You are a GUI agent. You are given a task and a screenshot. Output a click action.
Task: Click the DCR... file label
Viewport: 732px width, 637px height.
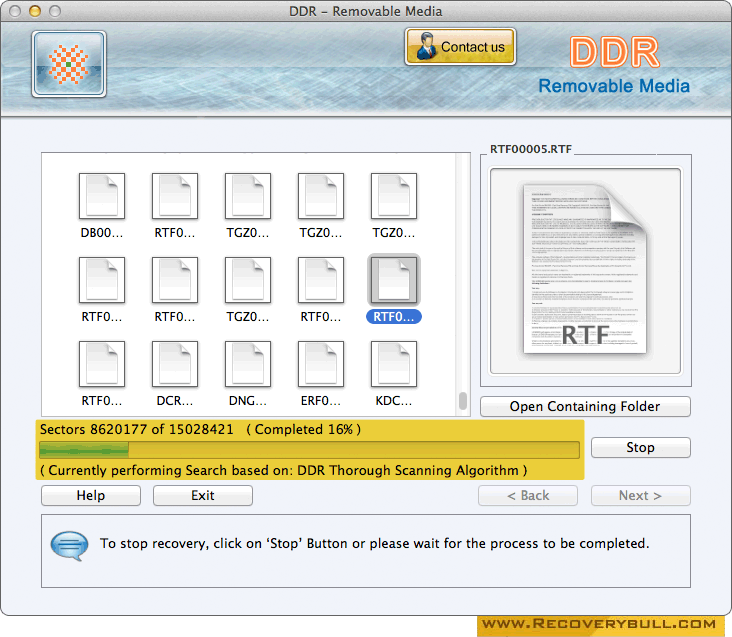click(x=175, y=401)
